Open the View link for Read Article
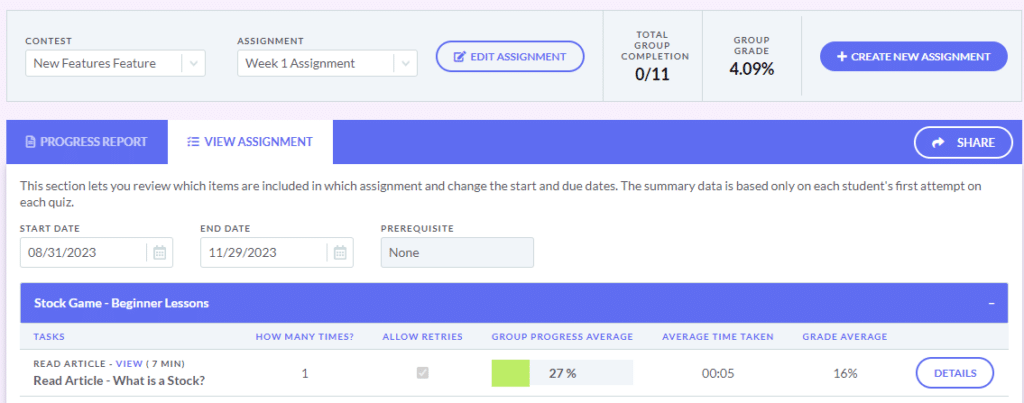Screen dimensions: 1024x403 coord(129,364)
